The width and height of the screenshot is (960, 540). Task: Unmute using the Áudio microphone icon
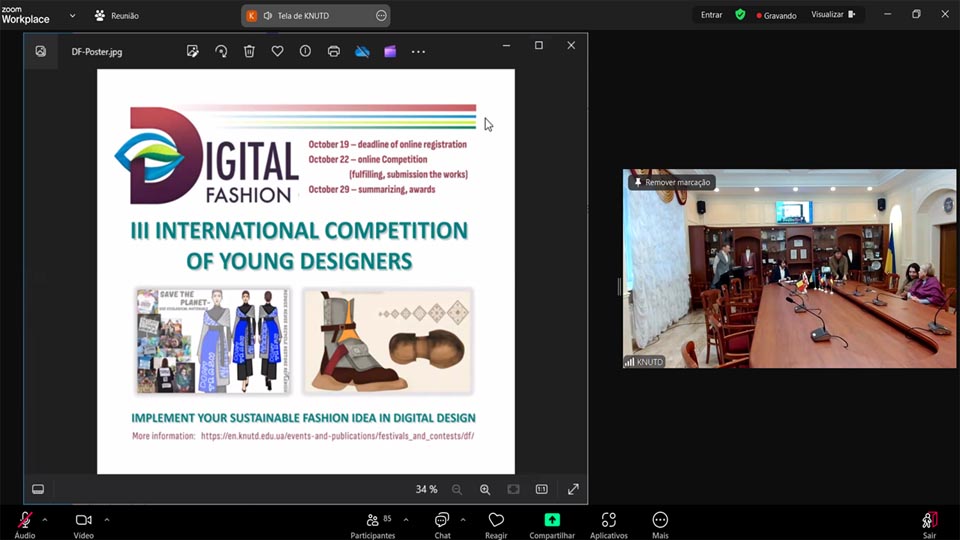click(25, 520)
